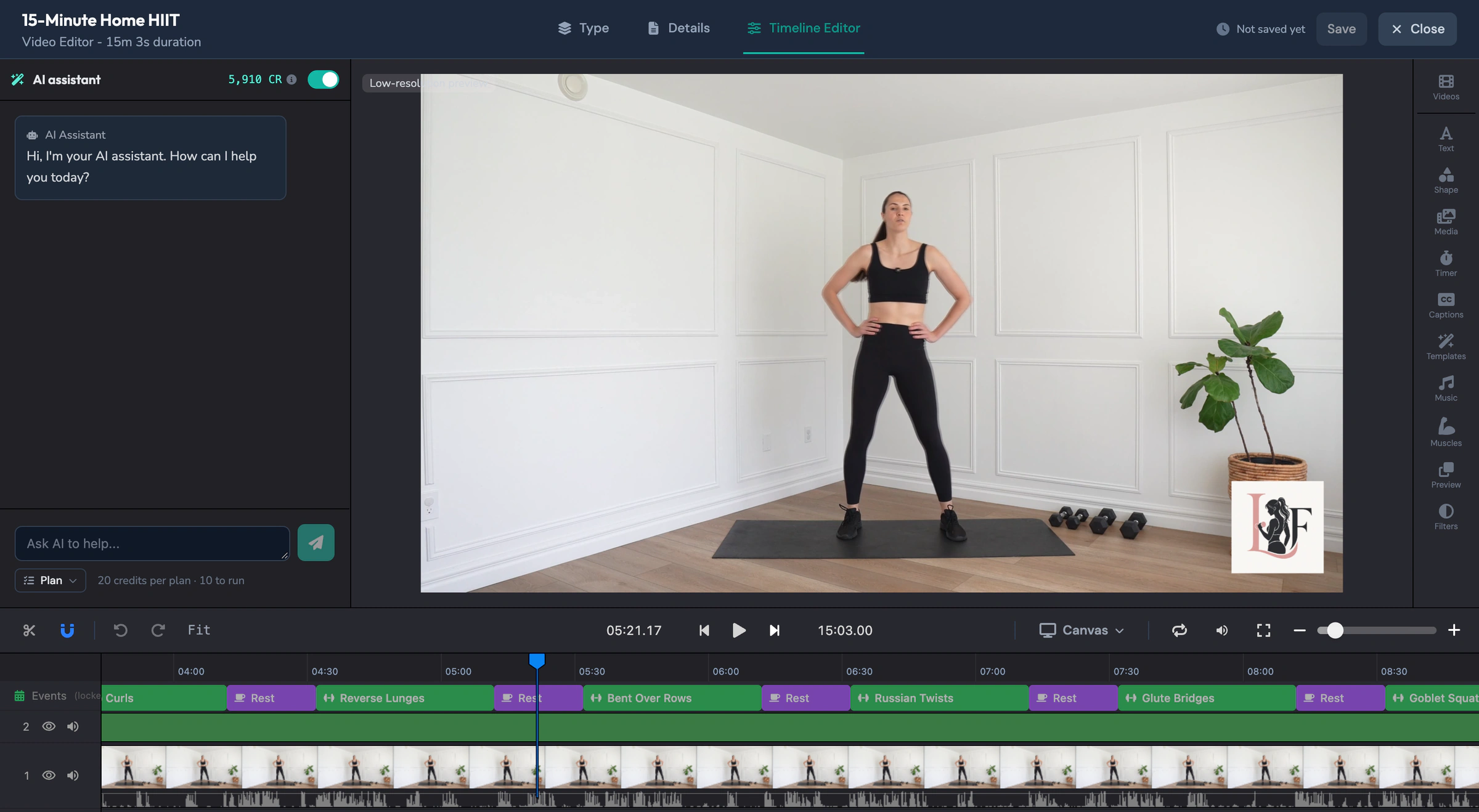Skip to next event
The width and height of the screenshot is (1479, 812).
click(775, 630)
